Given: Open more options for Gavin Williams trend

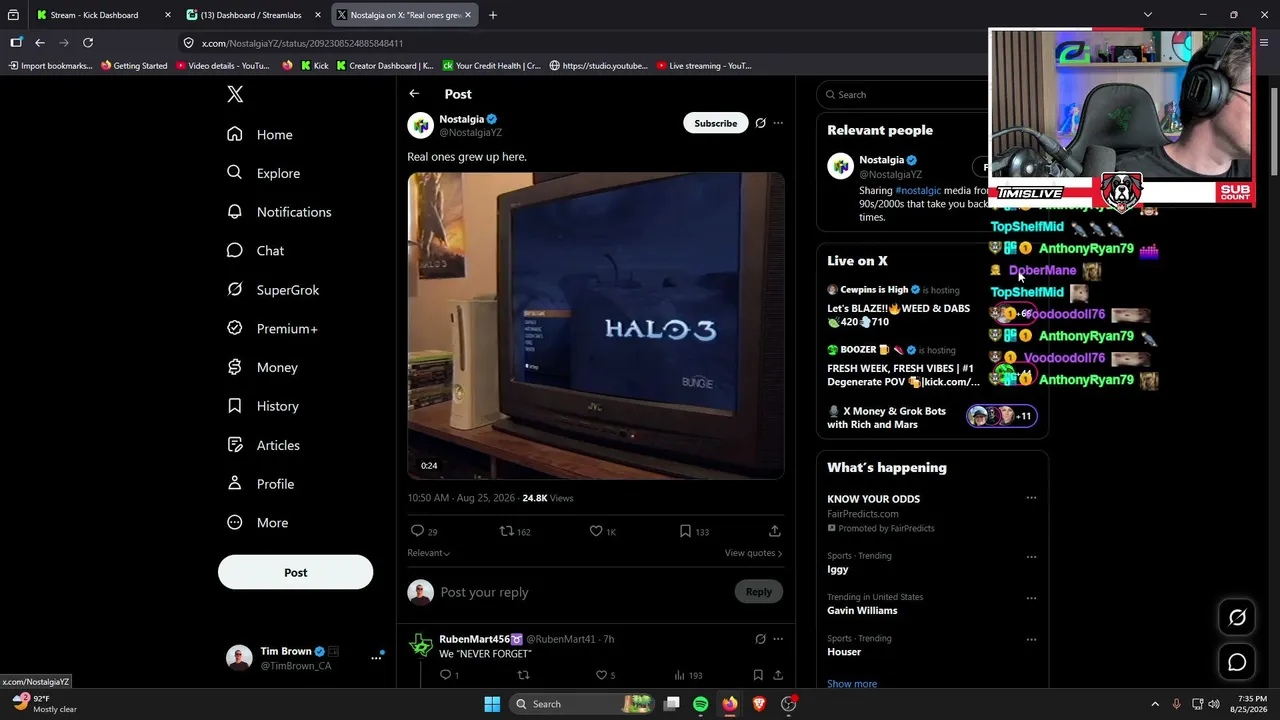Looking at the screenshot, I should coord(1031,597).
